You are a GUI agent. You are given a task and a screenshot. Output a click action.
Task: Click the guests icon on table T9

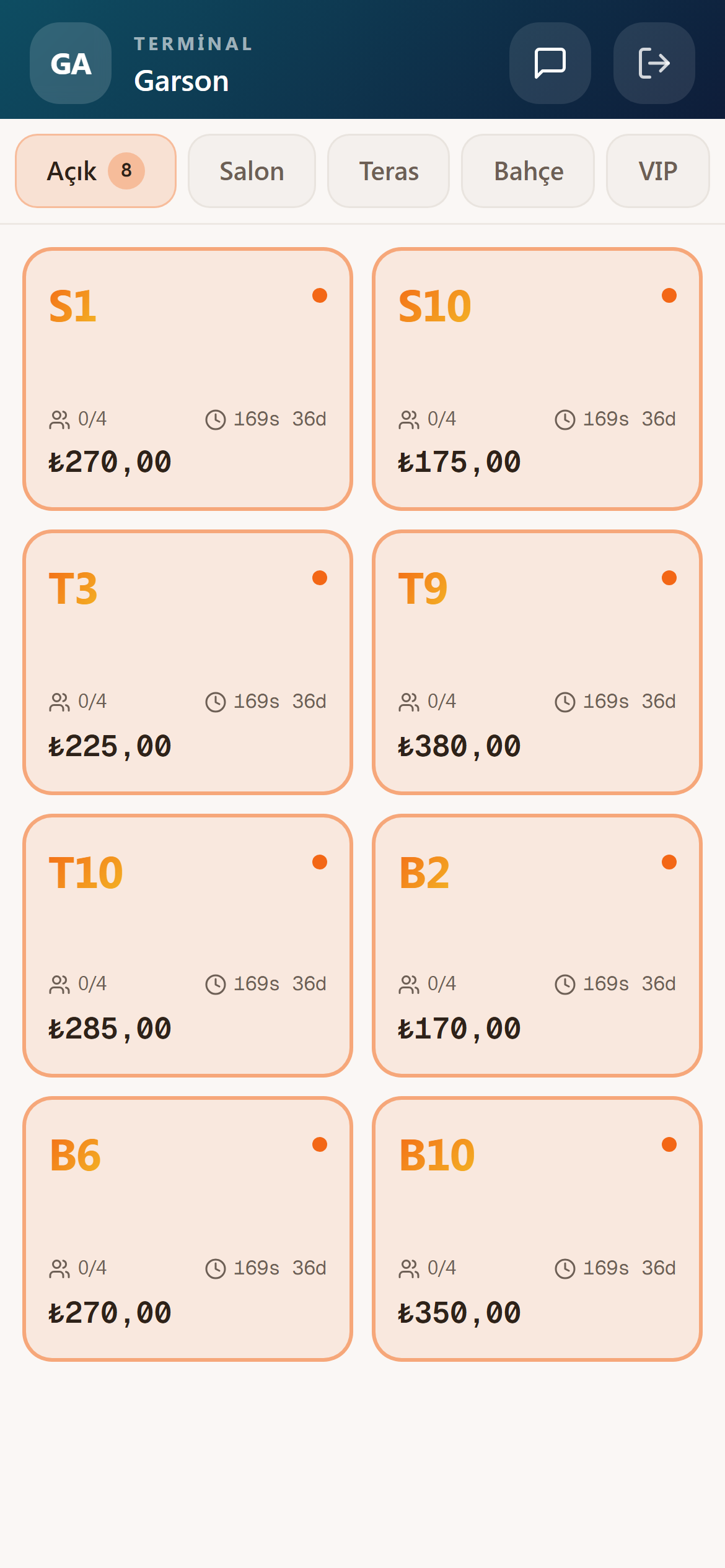(x=409, y=702)
